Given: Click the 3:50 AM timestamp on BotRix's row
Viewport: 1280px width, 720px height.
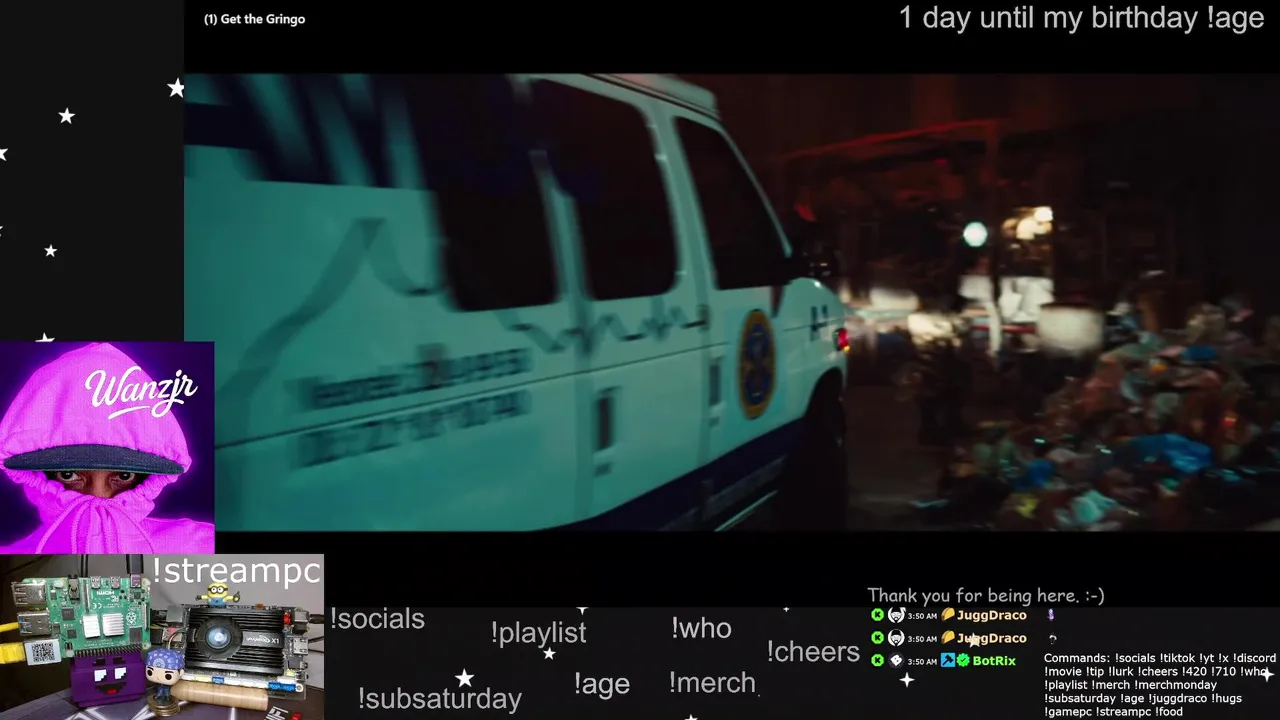Looking at the screenshot, I should pos(922,661).
